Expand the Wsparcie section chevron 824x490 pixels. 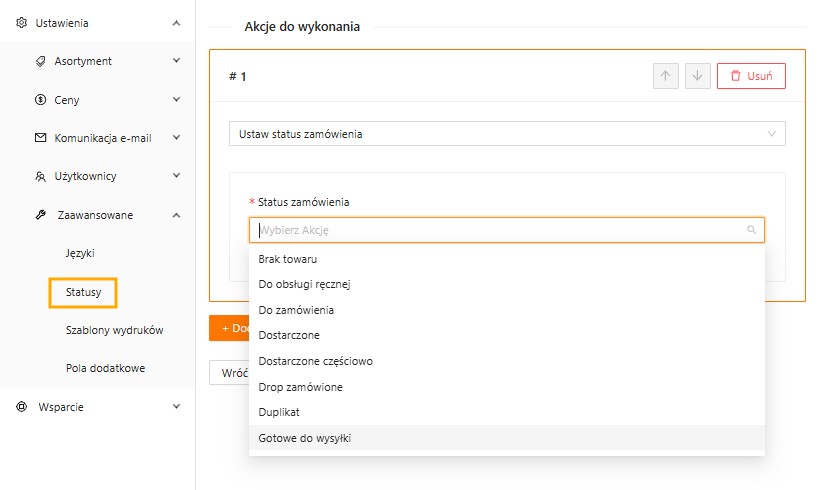pyautogui.click(x=176, y=407)
